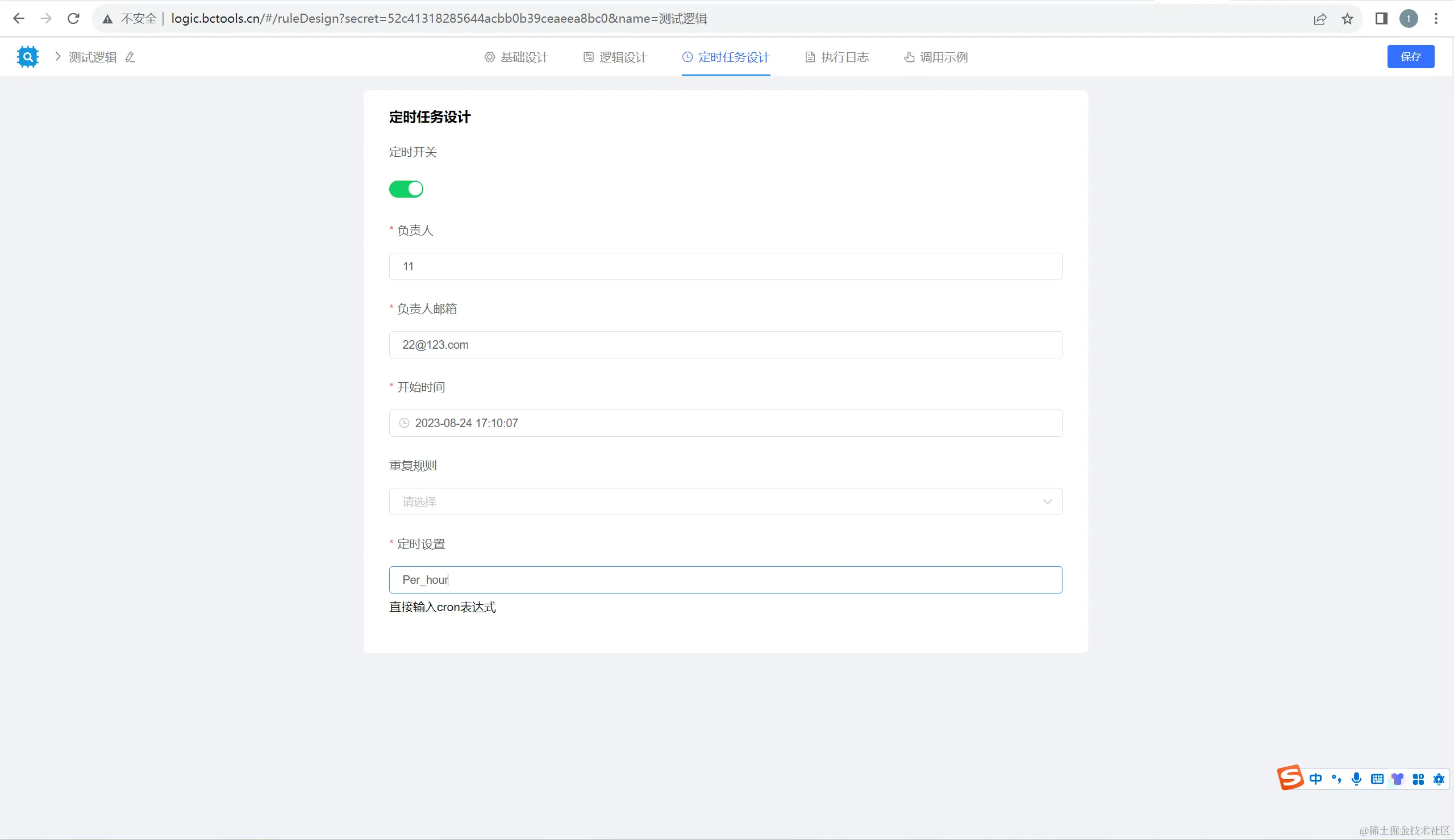Bookmark page with star icon

pyautogui.click(x=1347, y=19)
